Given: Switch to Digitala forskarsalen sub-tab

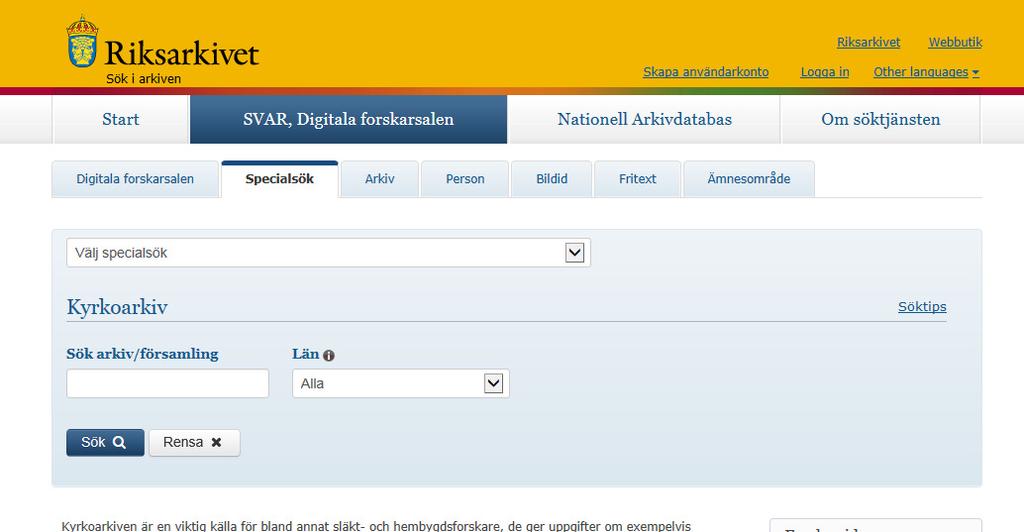Looking at the screenshot, I should [135, 179].
